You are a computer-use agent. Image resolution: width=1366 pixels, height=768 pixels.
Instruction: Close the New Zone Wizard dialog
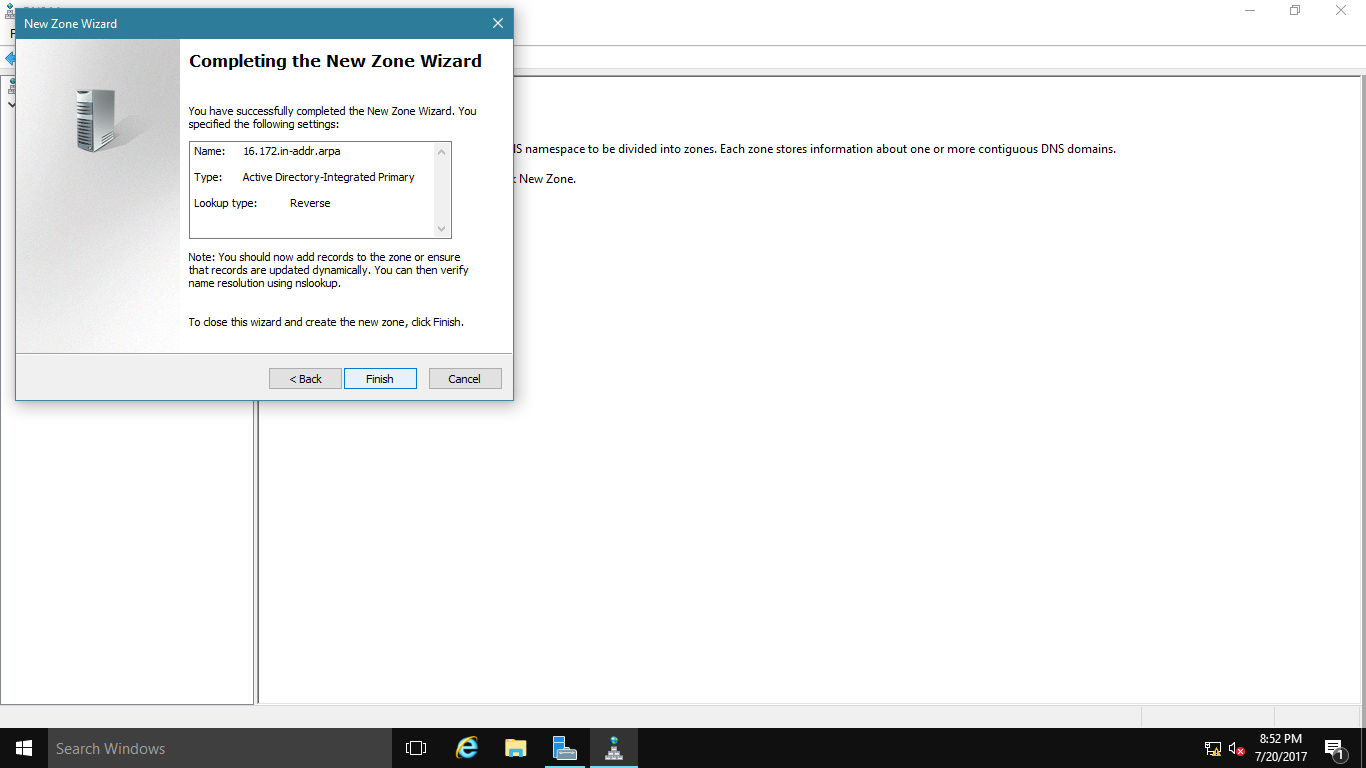pyautogui.click(x=497, y=23)
